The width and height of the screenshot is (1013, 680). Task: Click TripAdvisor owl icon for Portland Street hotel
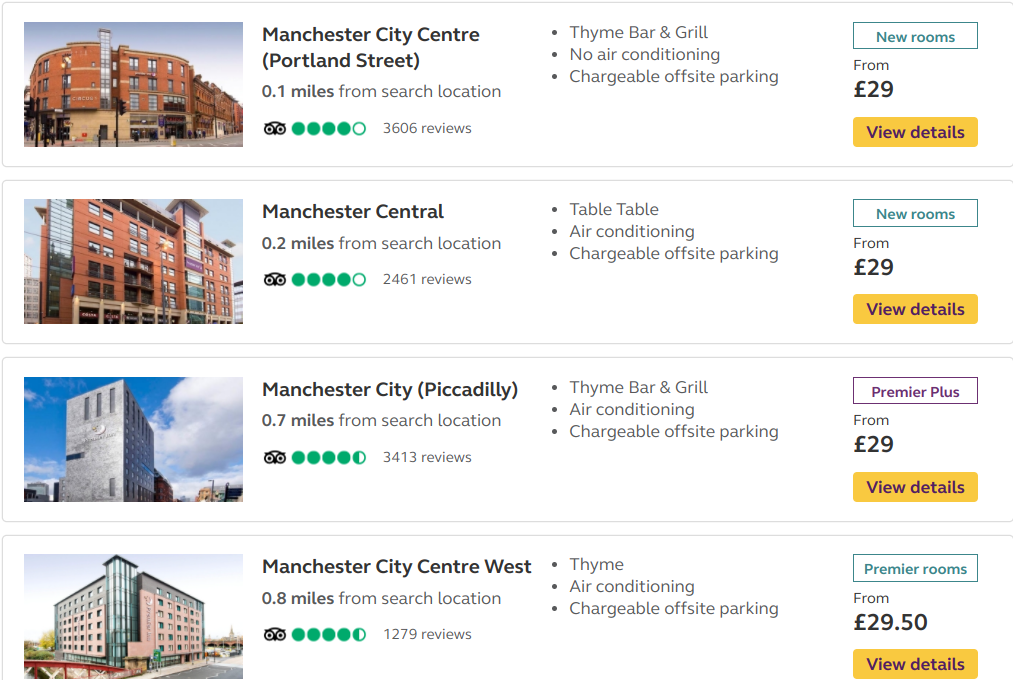274,128
